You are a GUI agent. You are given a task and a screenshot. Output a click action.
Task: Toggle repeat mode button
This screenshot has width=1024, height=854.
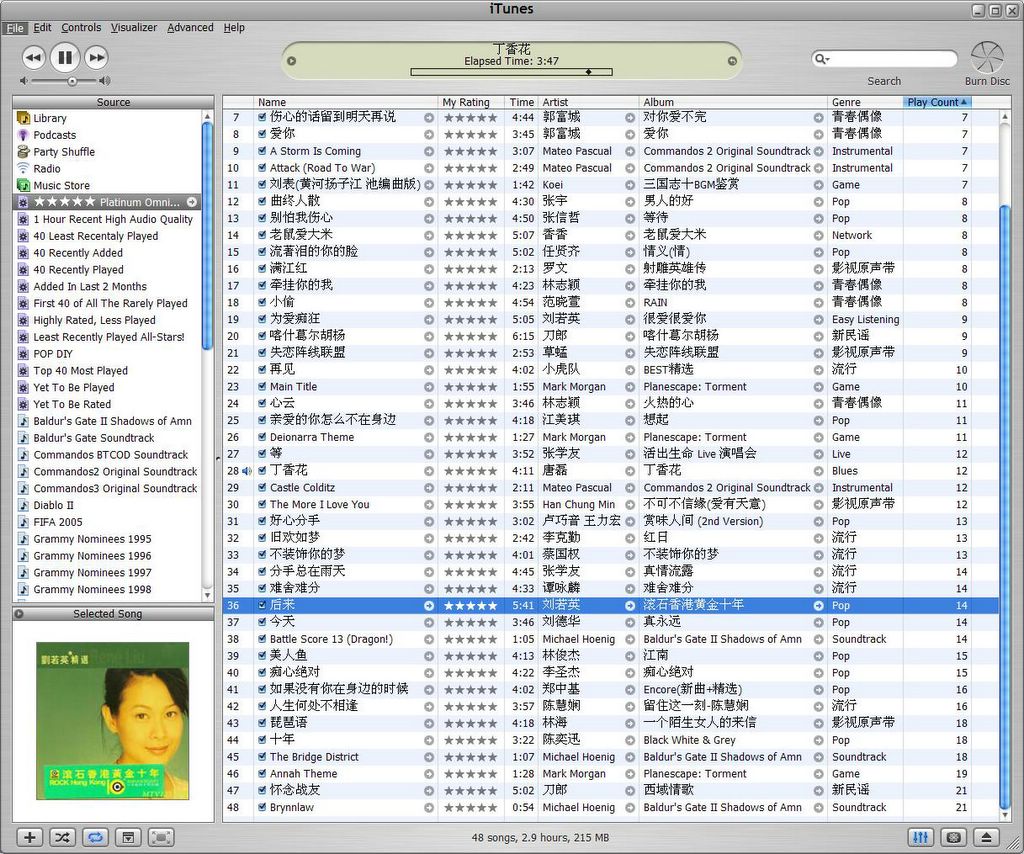pos(95,837)
